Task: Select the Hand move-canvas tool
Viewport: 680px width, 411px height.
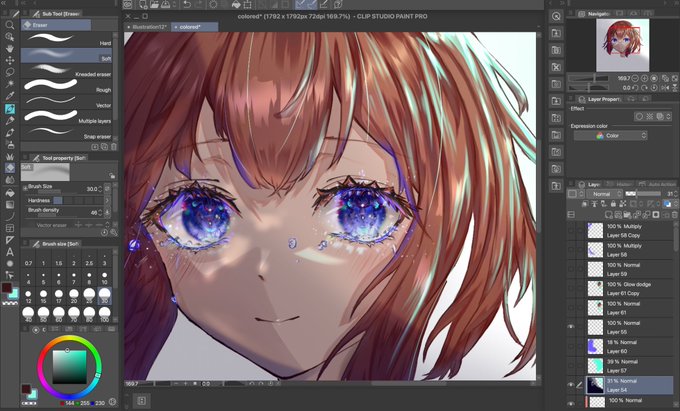Action: pyautogui.click(x=10, y=48)
